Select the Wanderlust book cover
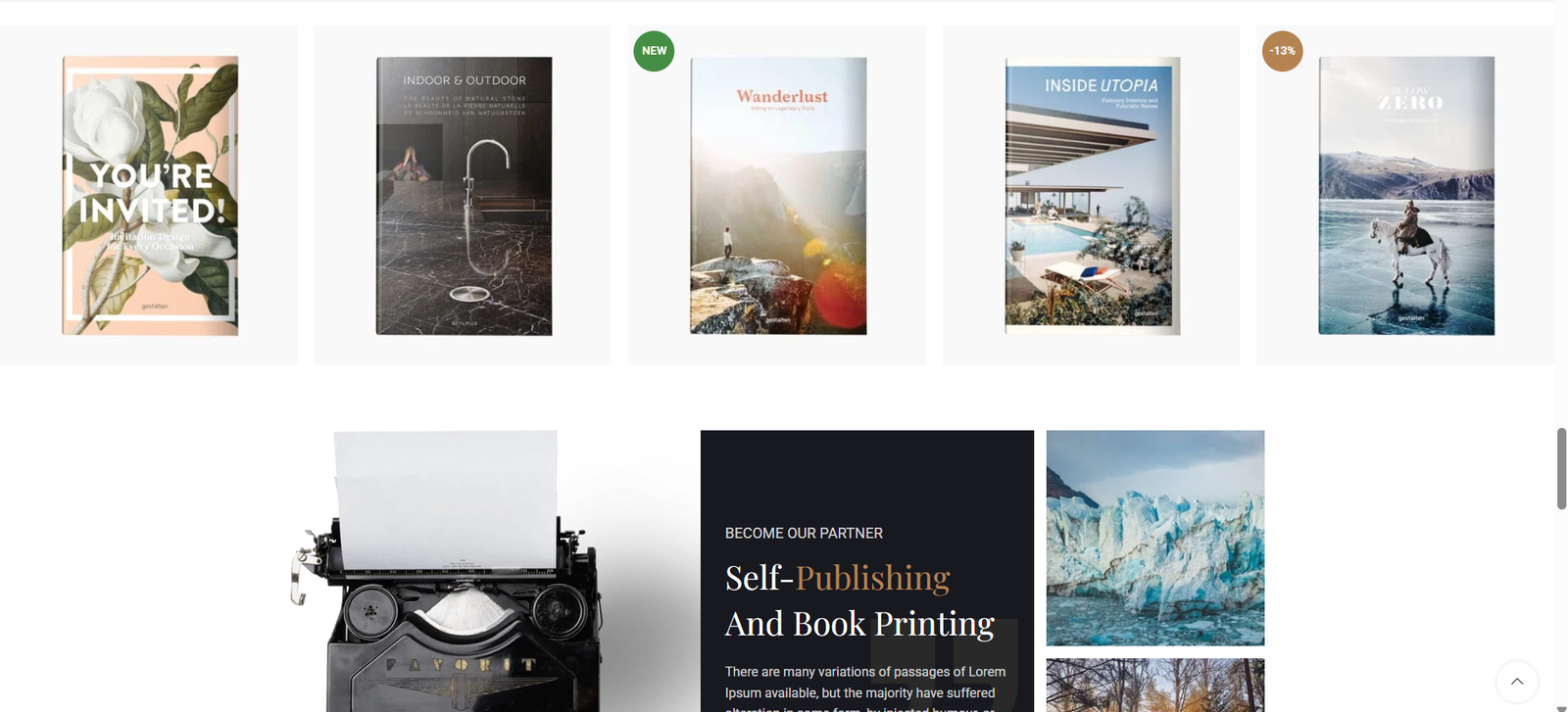Screen dimensions: 1568x712 click(778, 196)
